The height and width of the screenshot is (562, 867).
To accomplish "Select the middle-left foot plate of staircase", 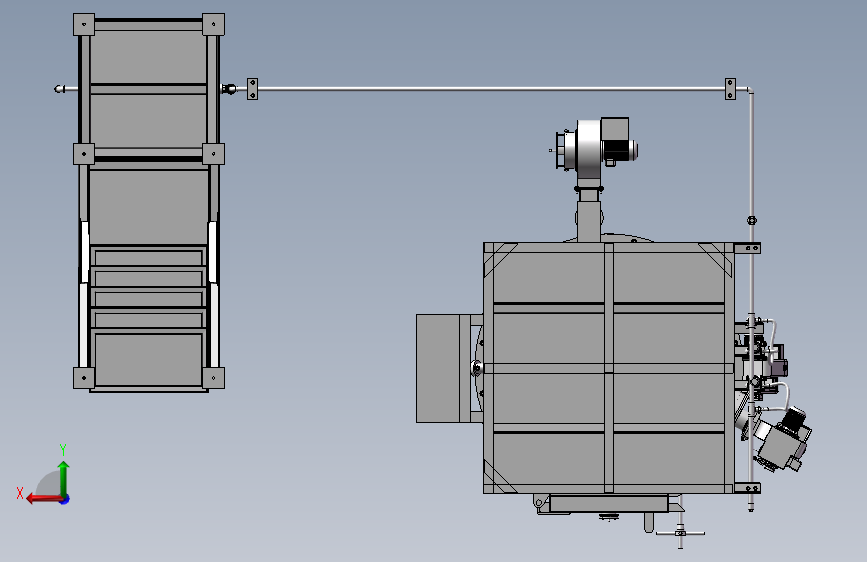I will coord(84,154).
